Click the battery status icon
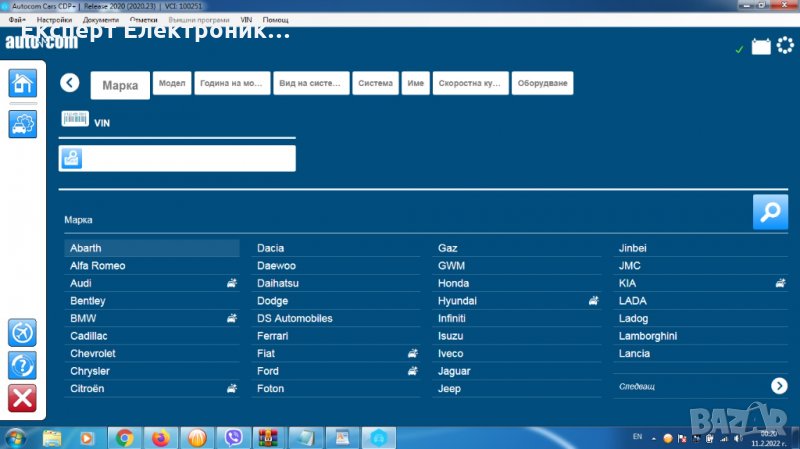The image size is (800, 449). pyautogui.click(x=761, y=47)
